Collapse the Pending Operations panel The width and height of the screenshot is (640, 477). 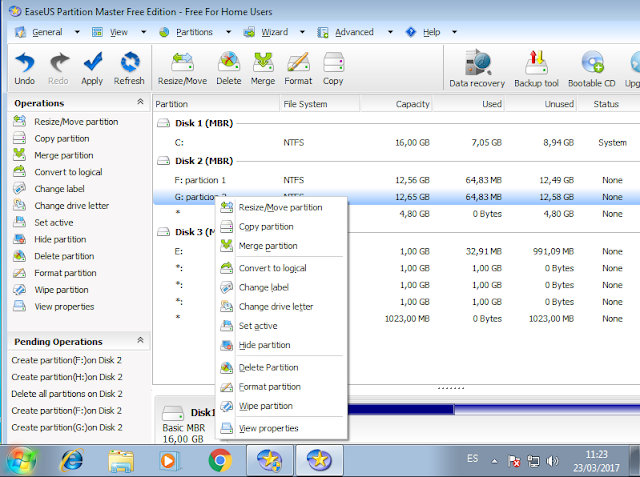pyautogui.click(x=140, y=340)
